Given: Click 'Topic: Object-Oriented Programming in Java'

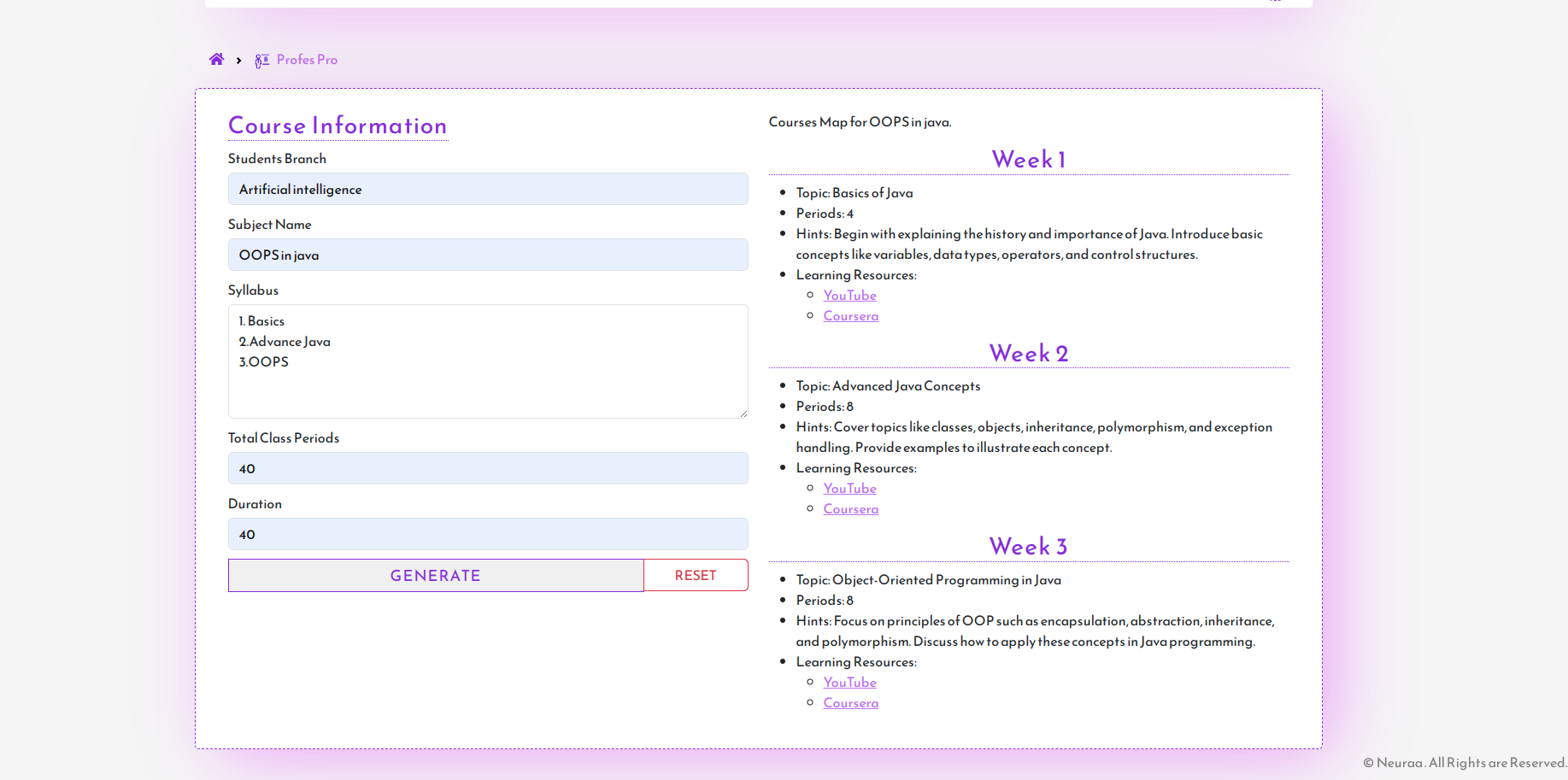Looking at the screenshot, I should click(929, 580).
